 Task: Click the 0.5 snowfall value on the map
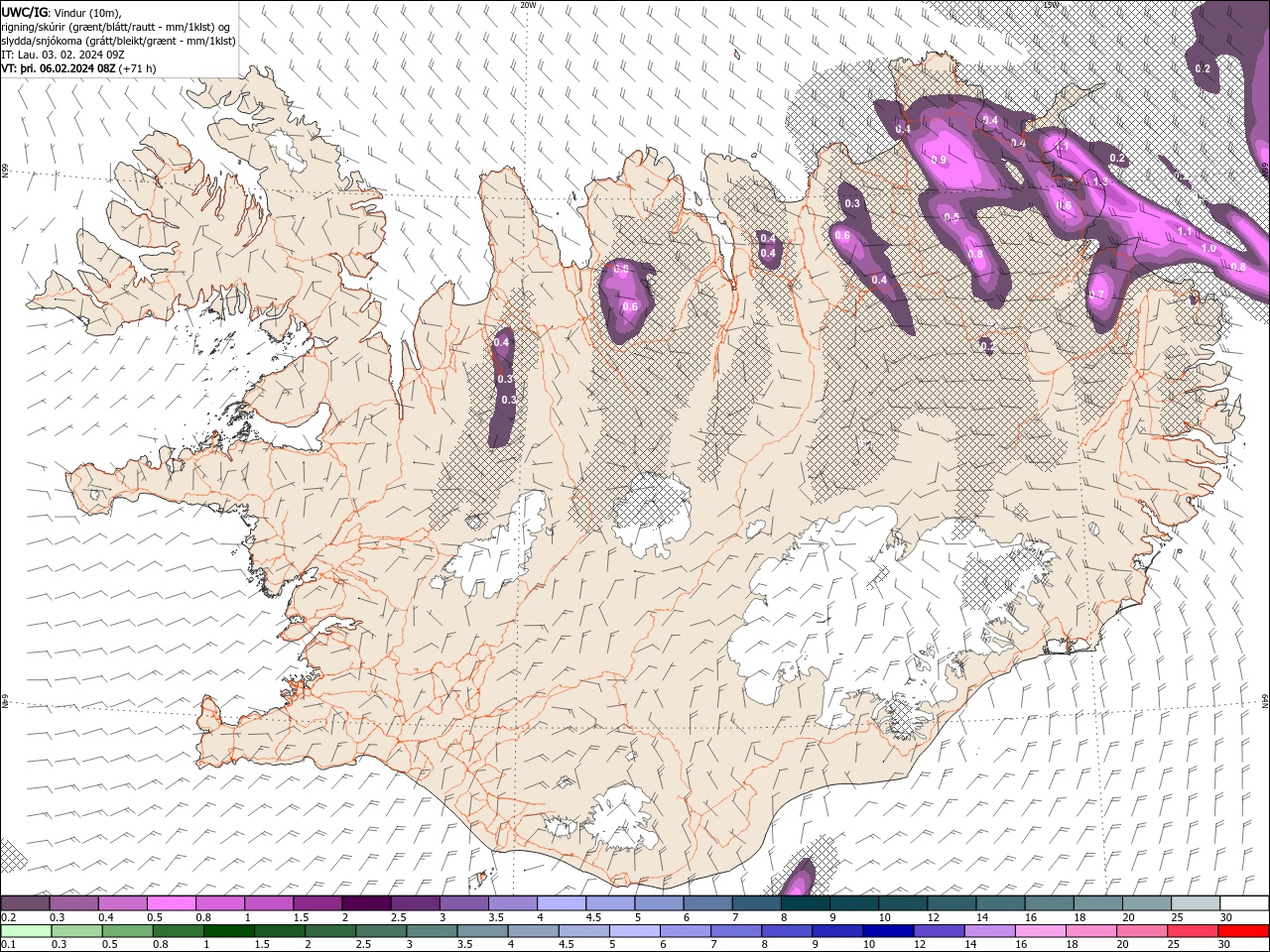coord(952,216)
